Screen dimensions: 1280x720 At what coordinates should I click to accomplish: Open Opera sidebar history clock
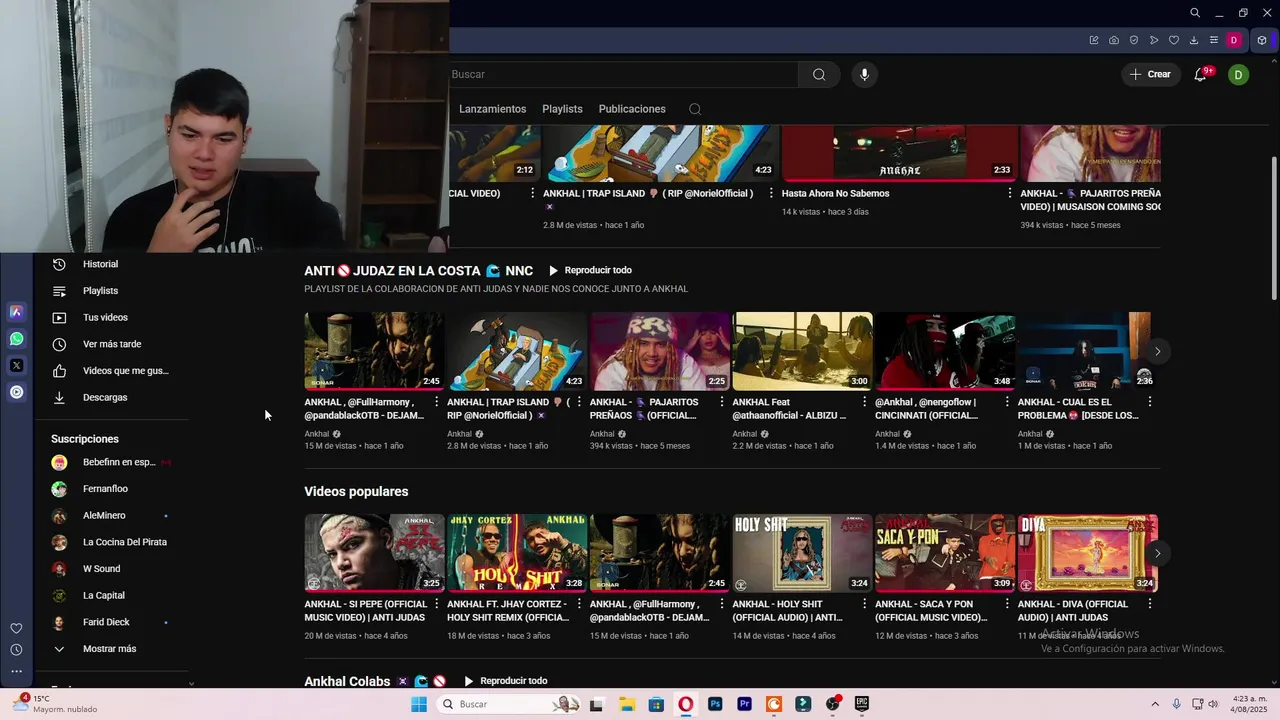click(16, 650)
